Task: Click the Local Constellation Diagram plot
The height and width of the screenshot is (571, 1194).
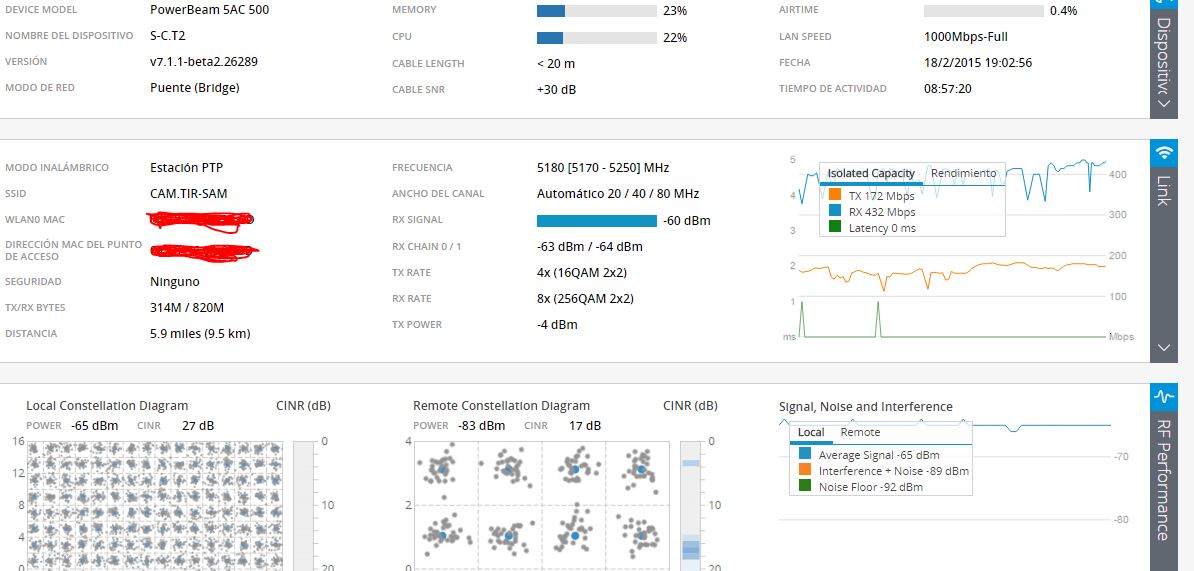Action: pos(155,505)
